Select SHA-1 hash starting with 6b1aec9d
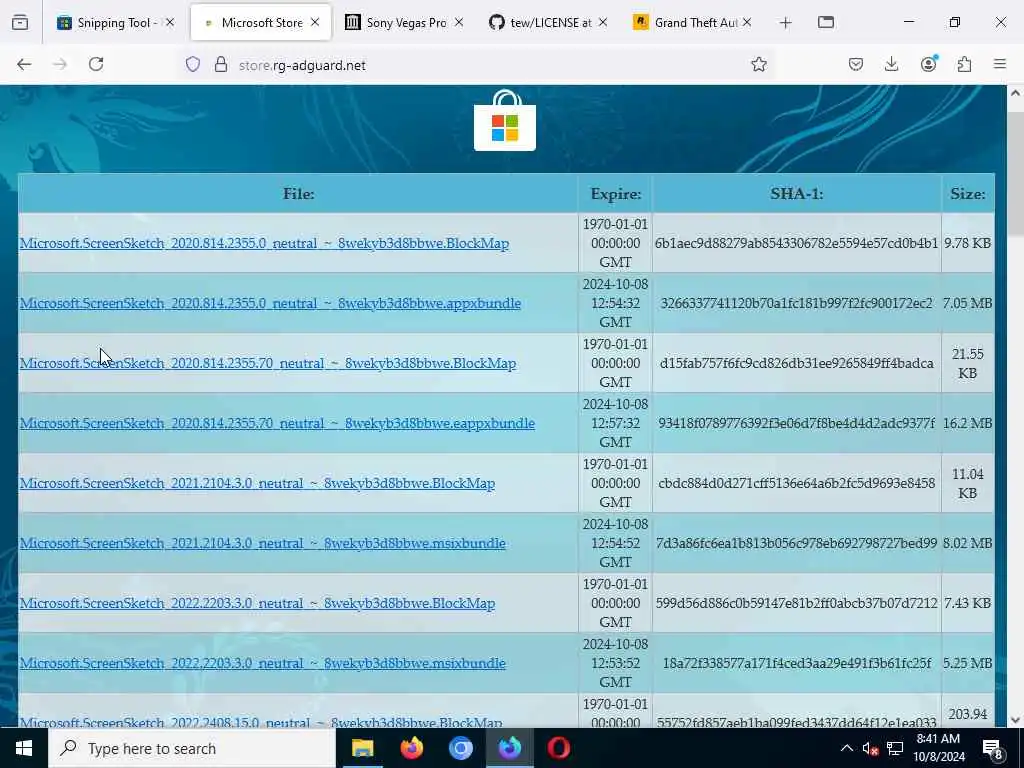The height and width of the screenshot is (768, 1024). 796,243
